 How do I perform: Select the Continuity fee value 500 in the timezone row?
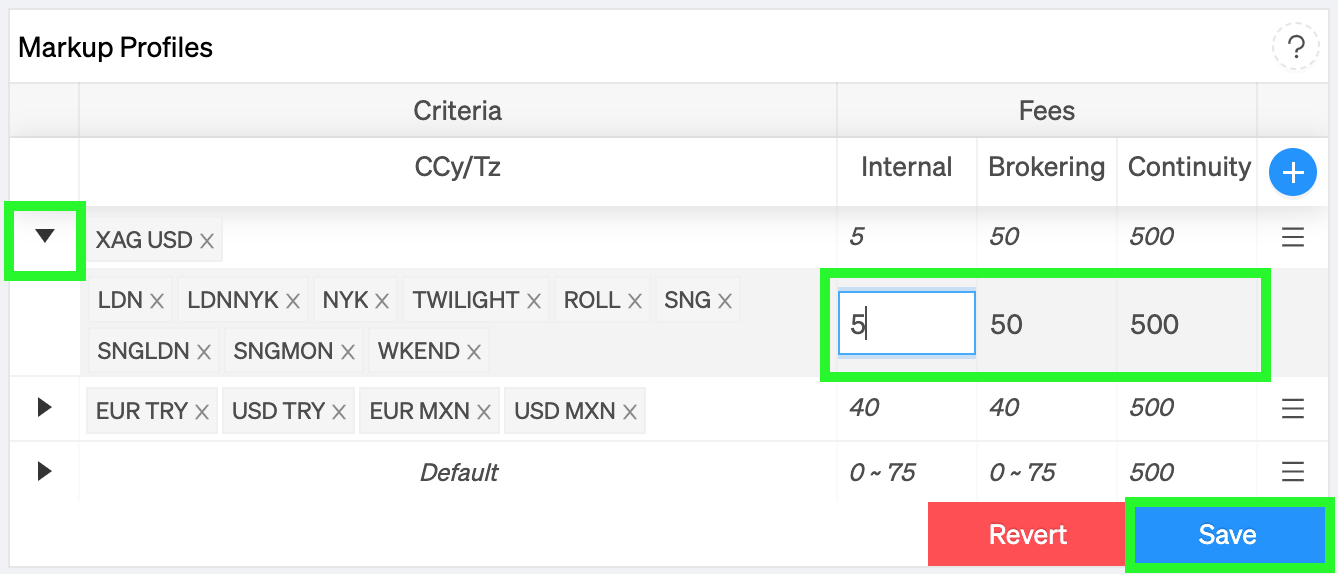[1154, 324]
